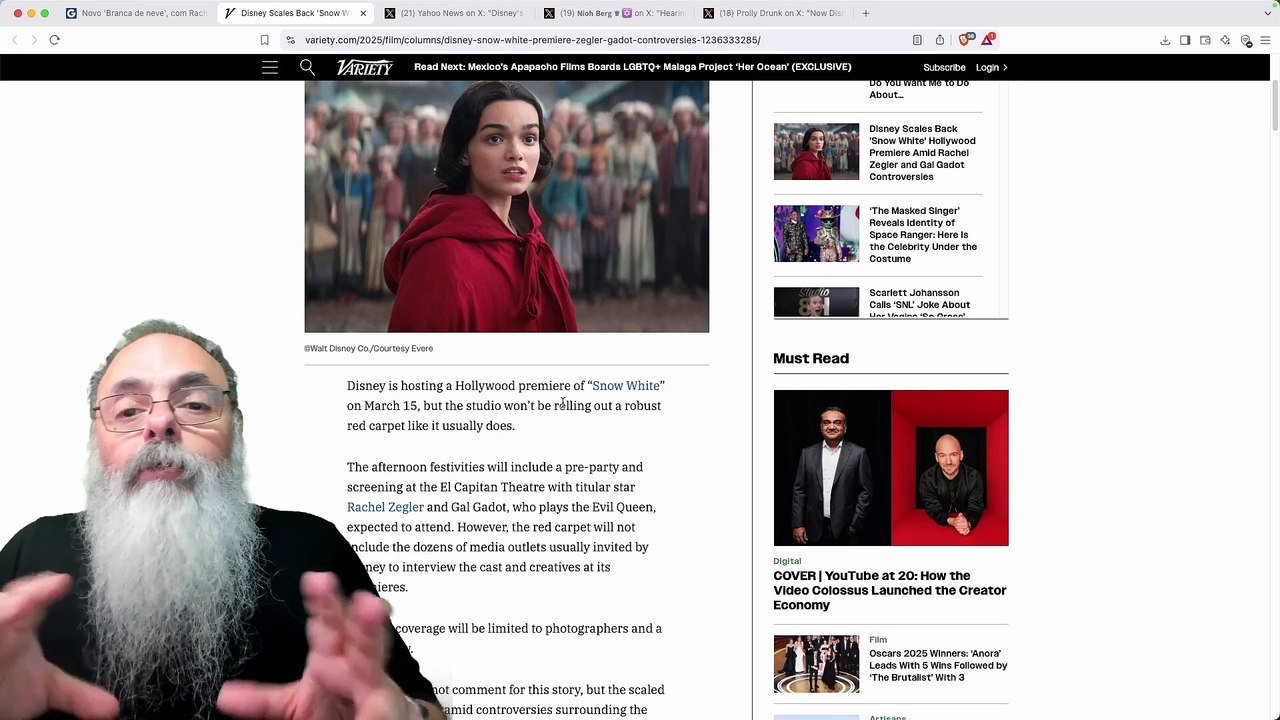1280x720 pixels.
Task: Click the Masked Singer thumbnail
Action: [816, 234]
